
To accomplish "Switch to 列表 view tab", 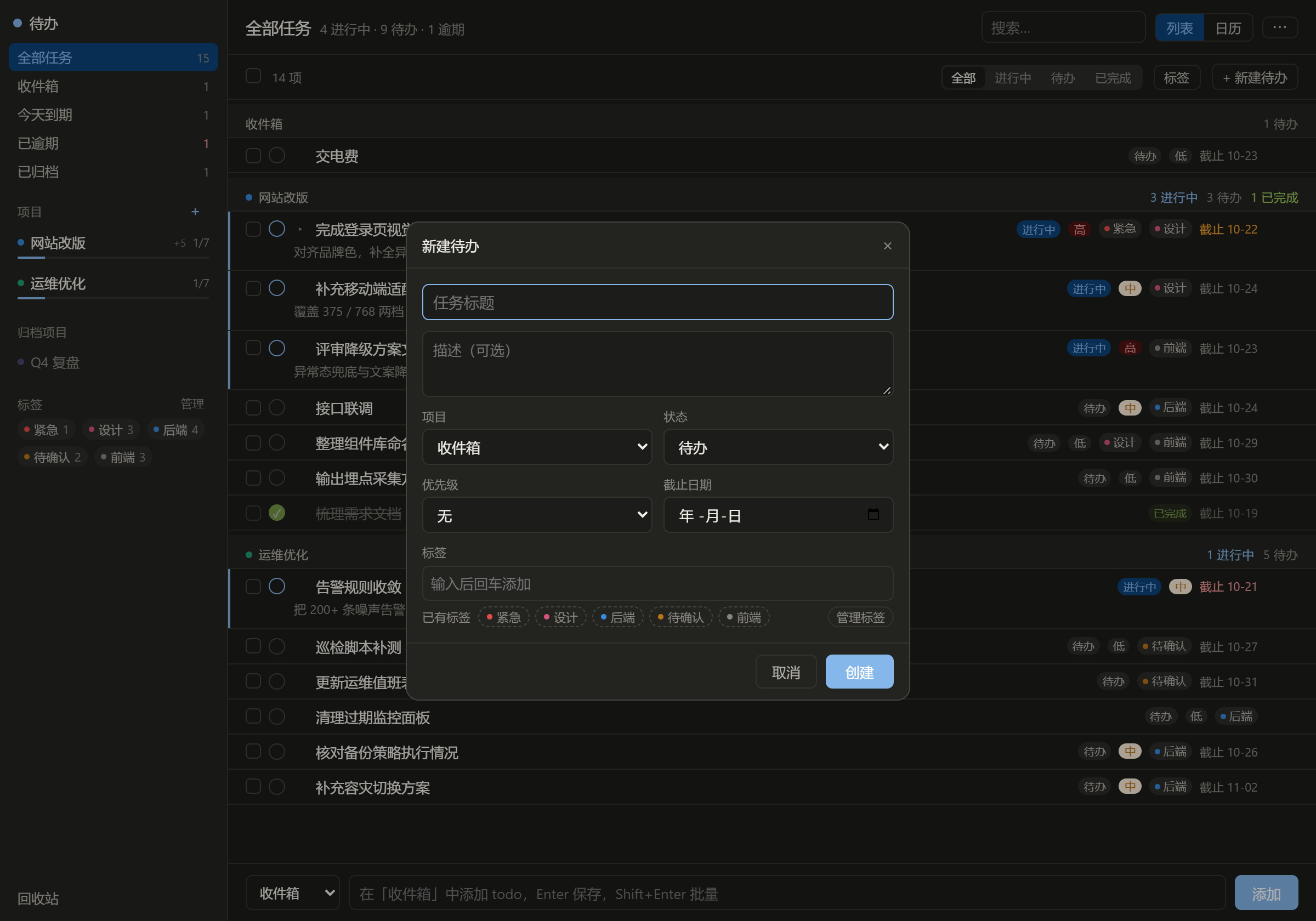I will [x=1179, y=28].
